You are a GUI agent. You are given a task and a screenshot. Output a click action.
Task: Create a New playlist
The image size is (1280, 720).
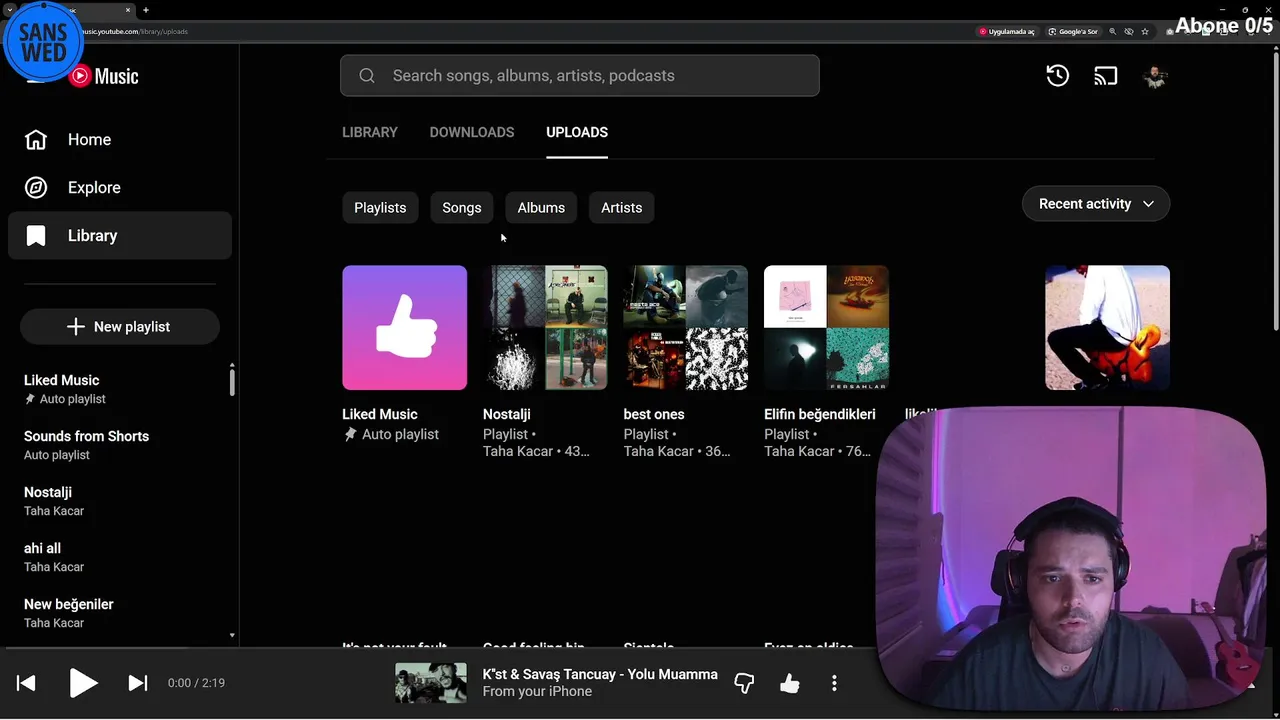120,327
